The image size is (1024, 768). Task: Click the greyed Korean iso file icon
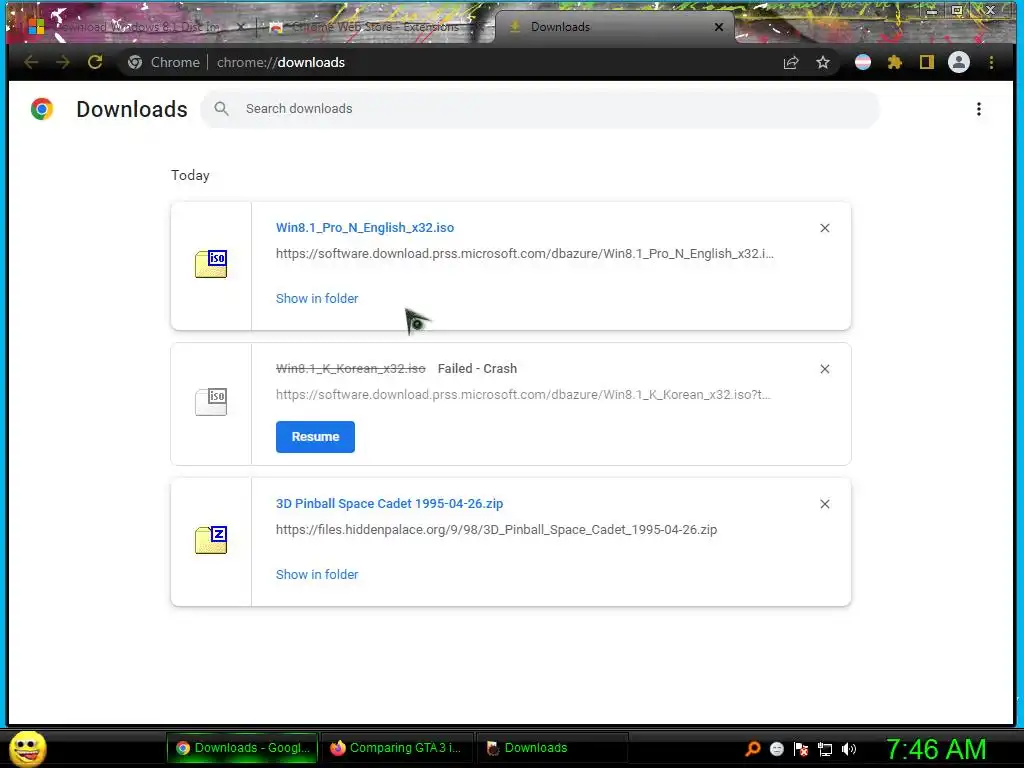211,402
